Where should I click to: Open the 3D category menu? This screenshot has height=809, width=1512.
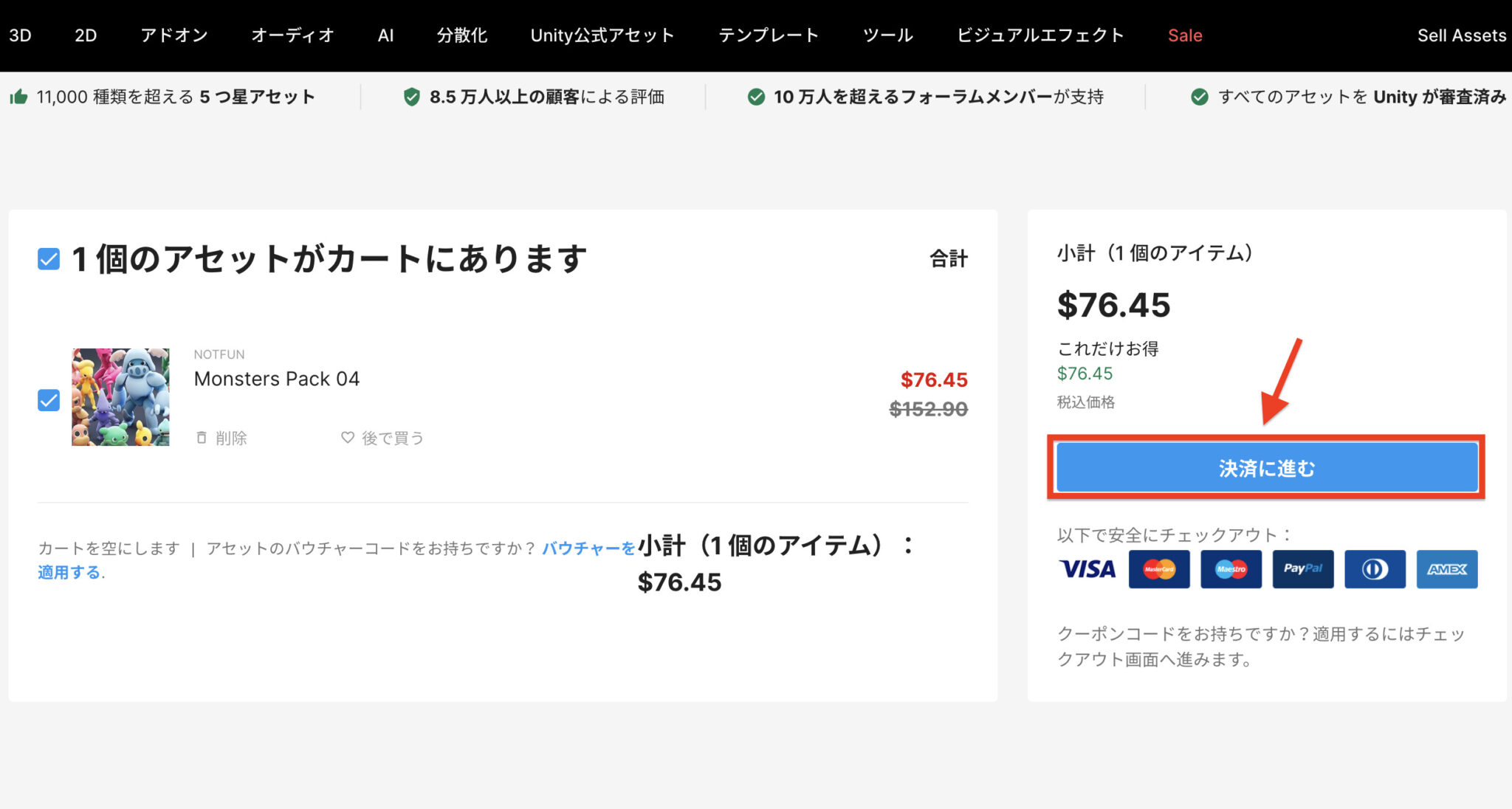point(20,35)
